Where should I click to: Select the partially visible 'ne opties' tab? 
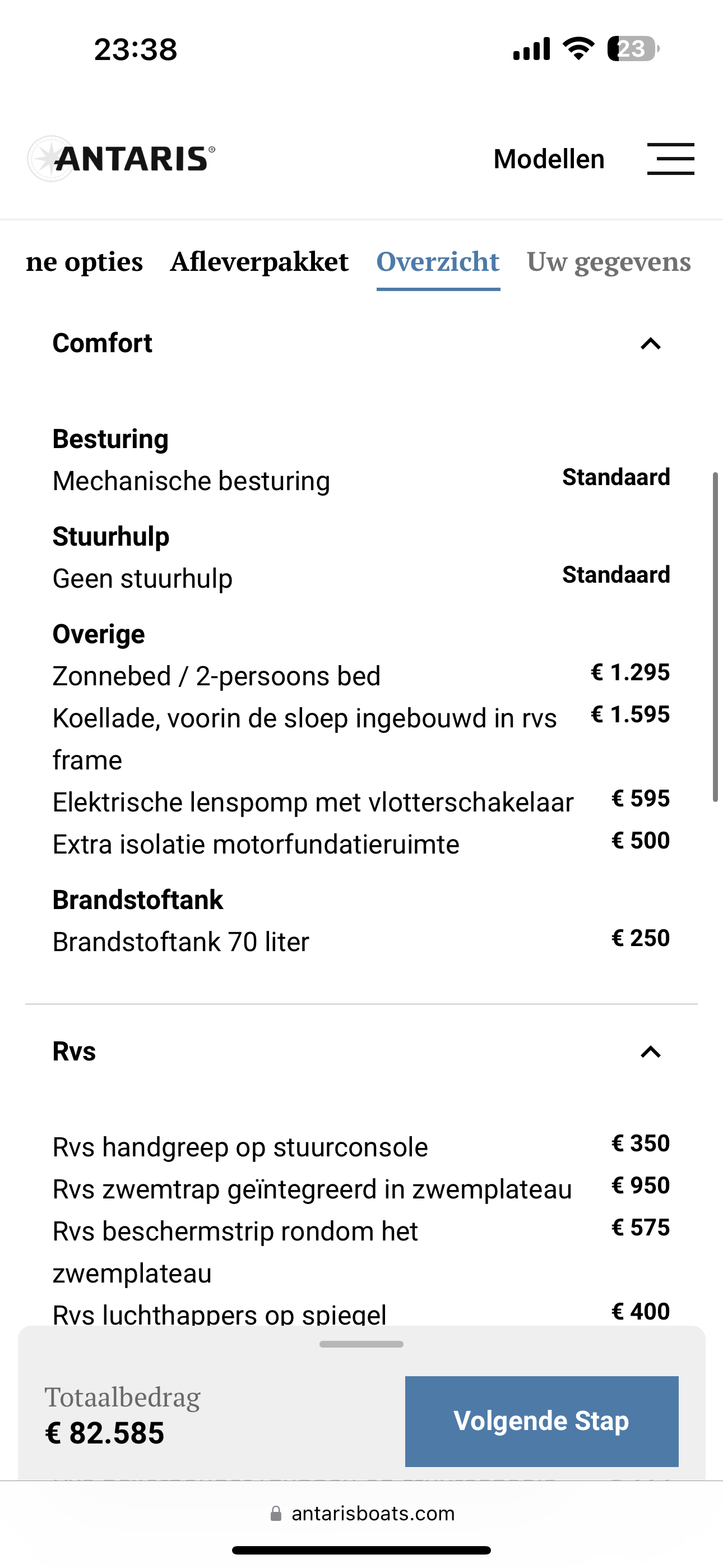click(x=84, y=262)
